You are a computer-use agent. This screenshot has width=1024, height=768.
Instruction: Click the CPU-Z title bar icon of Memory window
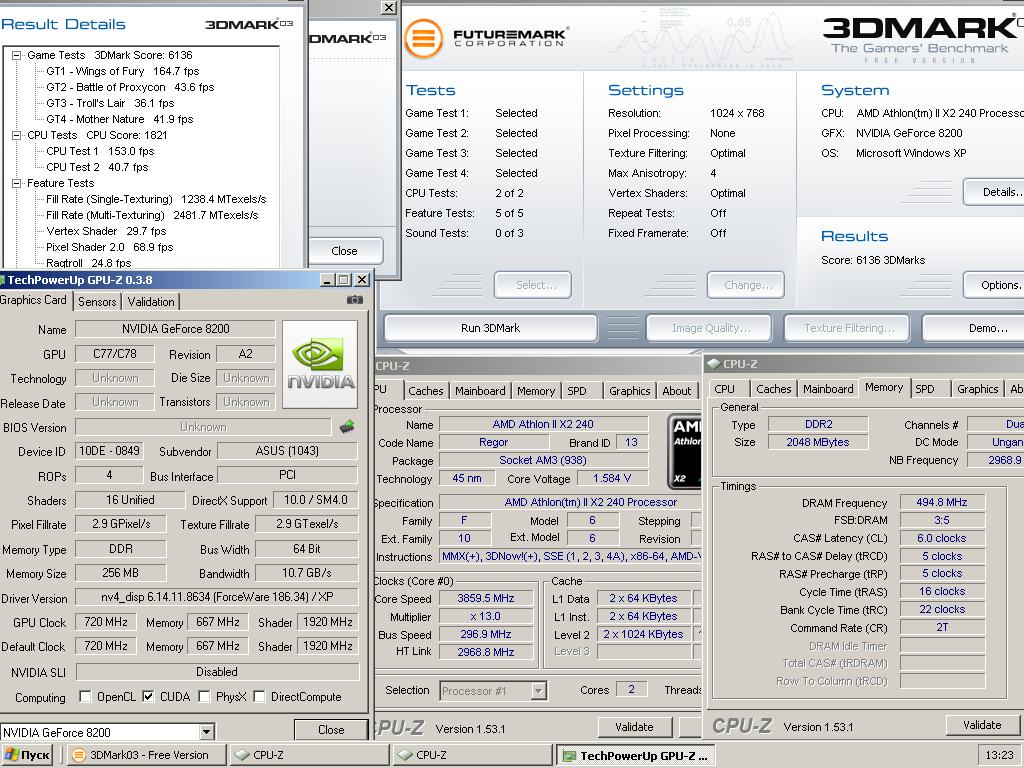[714, 364]
